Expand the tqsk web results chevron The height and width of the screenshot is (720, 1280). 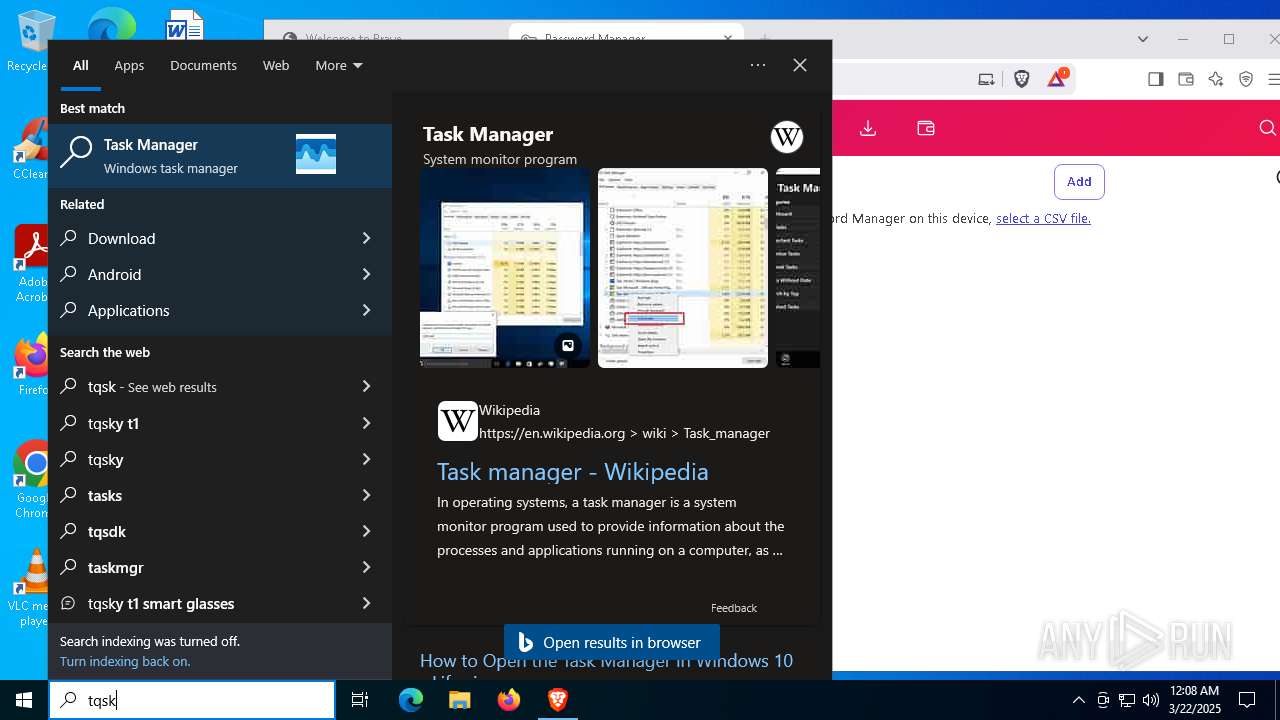coord(366,386)
